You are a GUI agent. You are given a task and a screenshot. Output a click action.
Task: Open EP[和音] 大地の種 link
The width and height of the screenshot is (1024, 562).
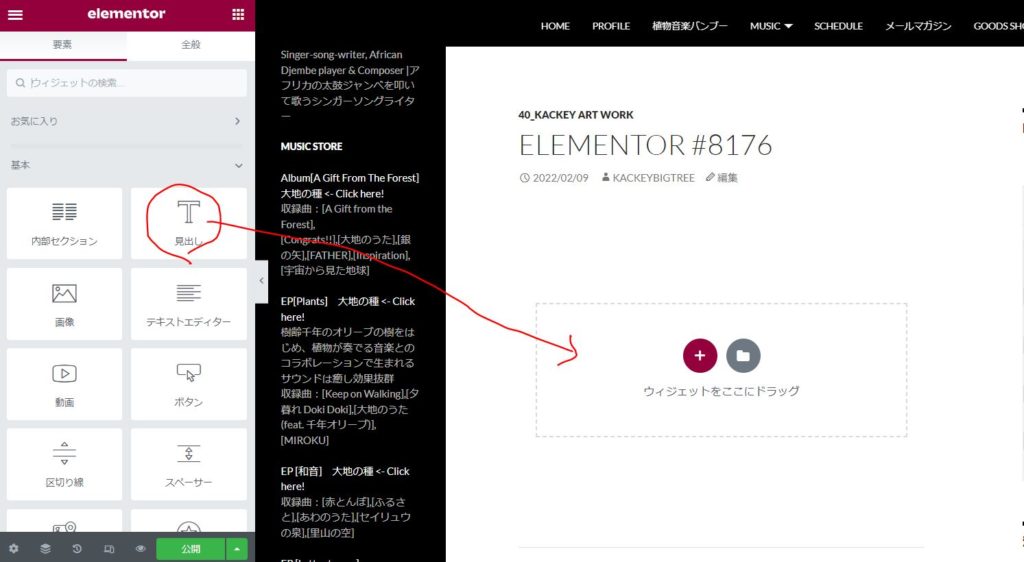345,478
